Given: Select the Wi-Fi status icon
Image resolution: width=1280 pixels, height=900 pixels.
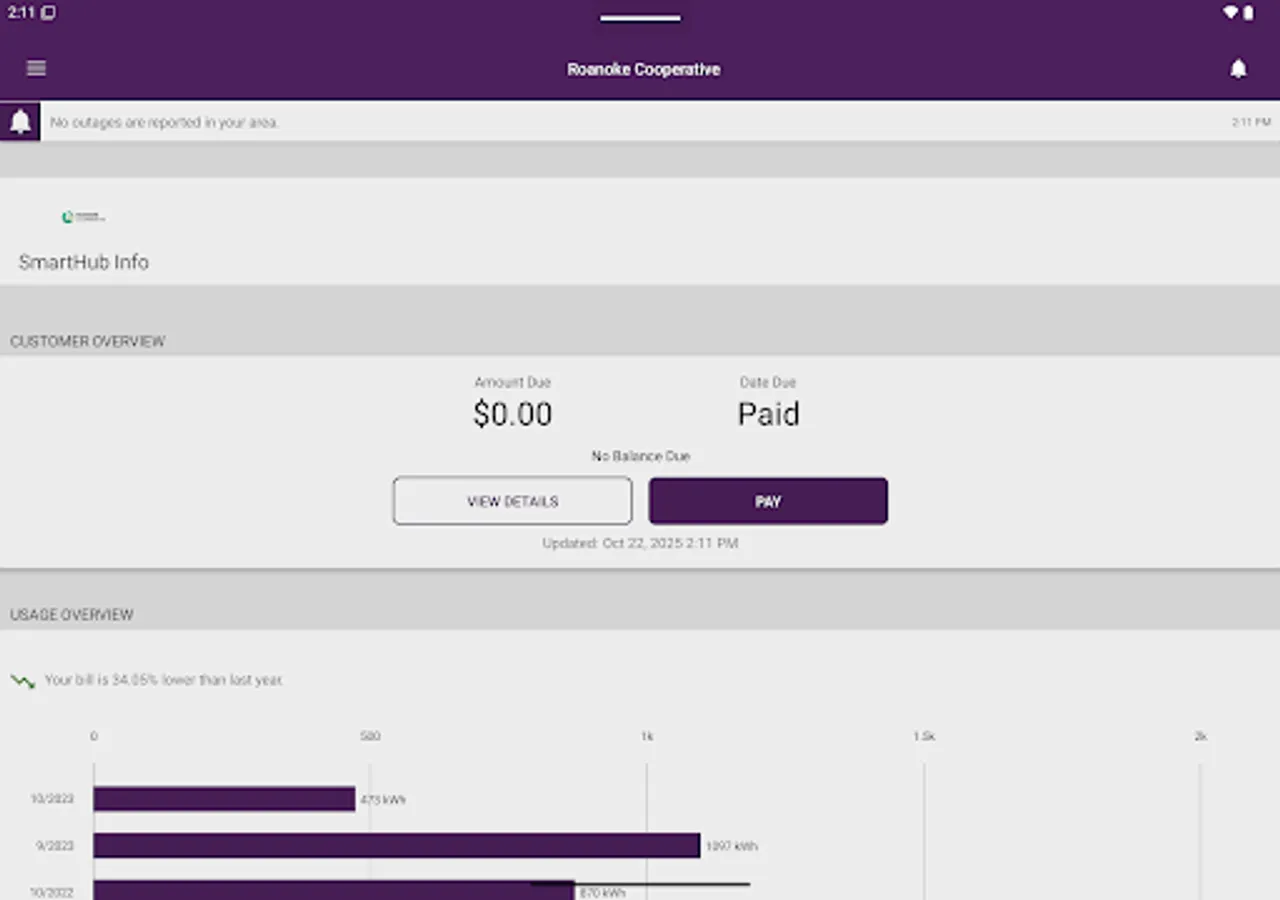Looking at the screenshot, I should click(1232, 12).
